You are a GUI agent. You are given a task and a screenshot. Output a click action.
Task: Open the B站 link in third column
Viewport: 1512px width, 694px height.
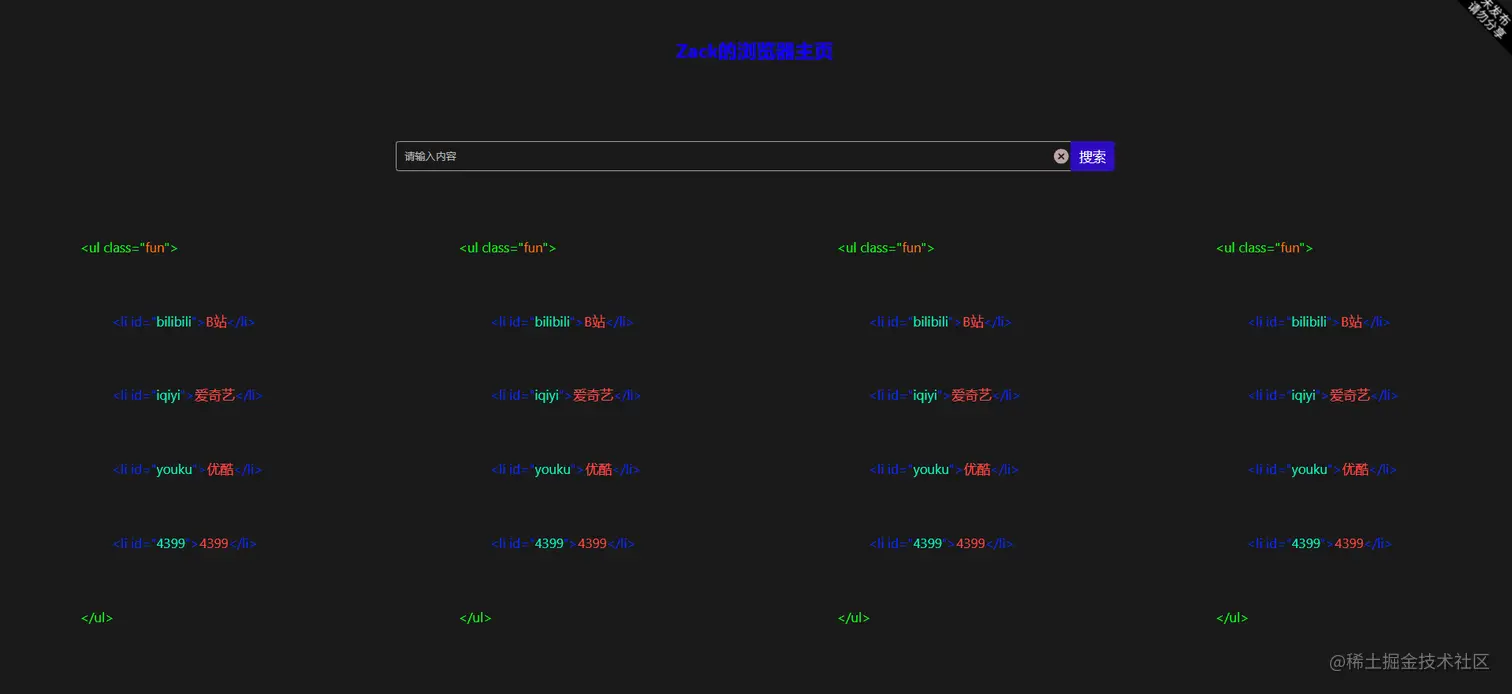click(x=973, y=322)
